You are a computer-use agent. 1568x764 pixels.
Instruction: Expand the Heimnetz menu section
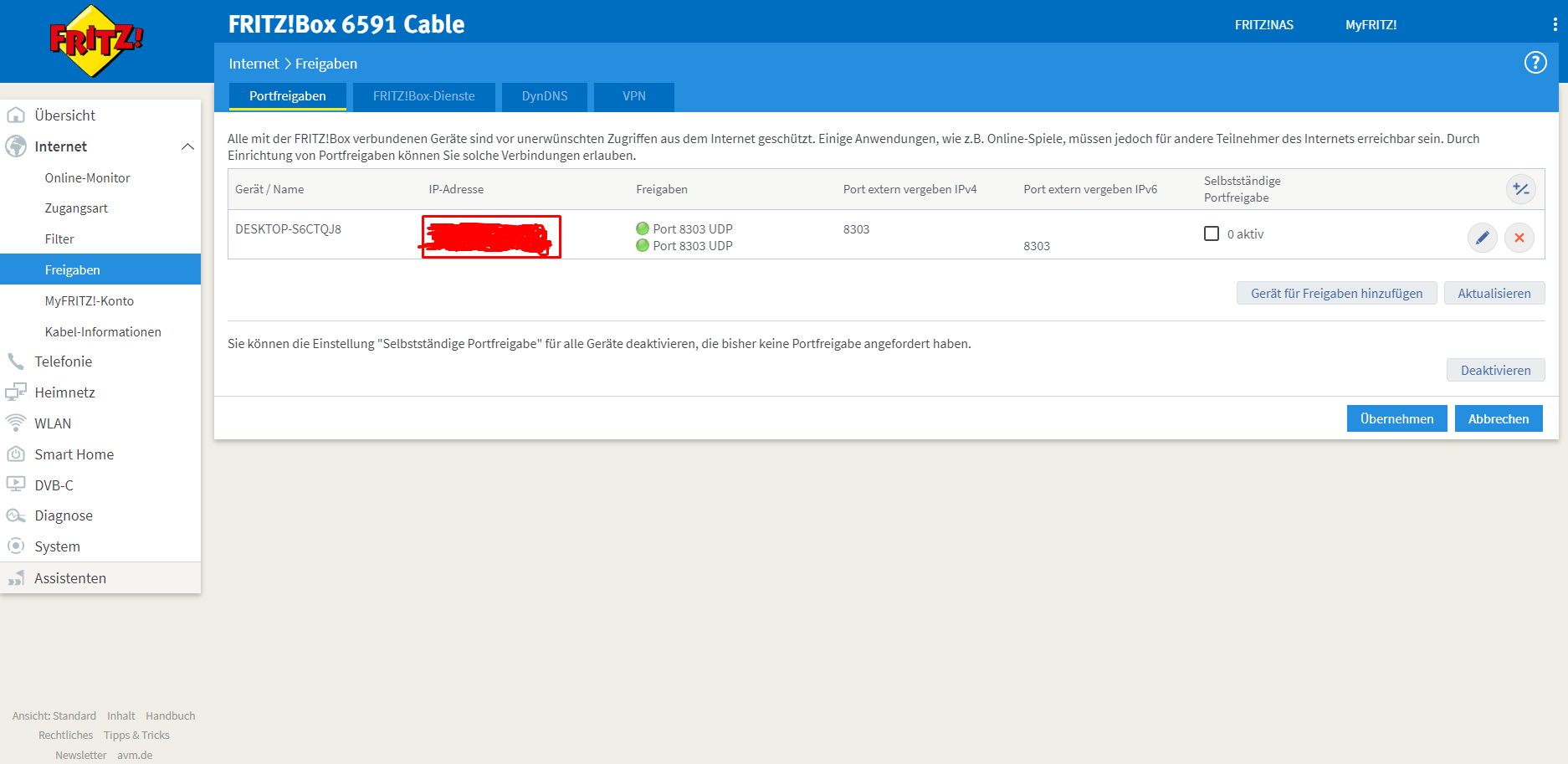pos(64,392)
